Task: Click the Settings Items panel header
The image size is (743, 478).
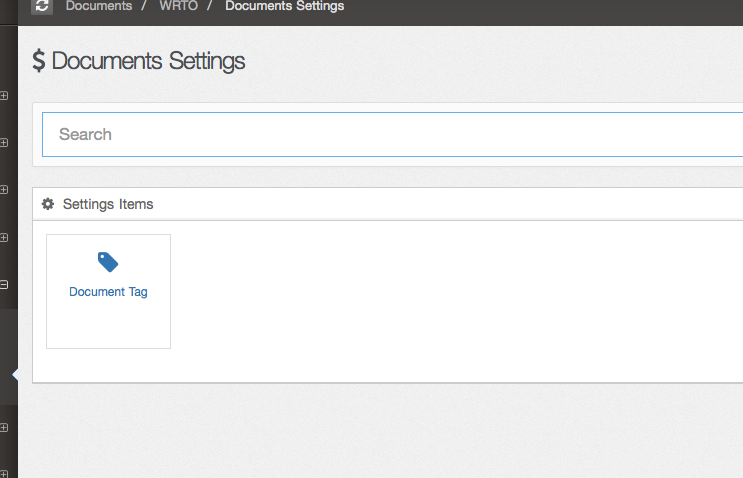Action: [388, 204]
